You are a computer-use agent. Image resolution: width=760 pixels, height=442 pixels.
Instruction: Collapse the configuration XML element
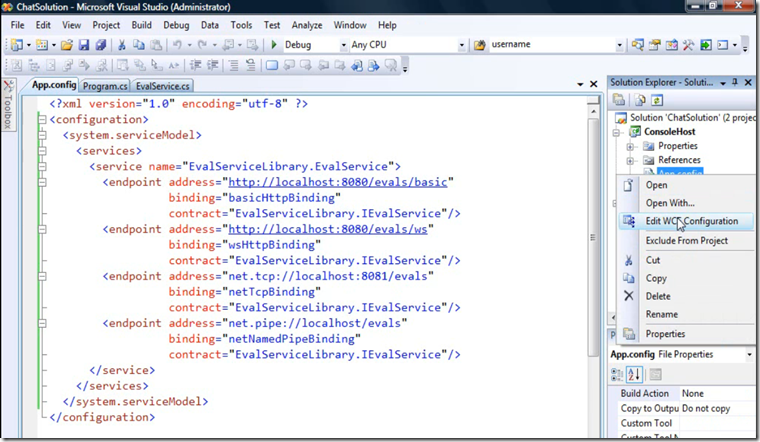[42, 119]
